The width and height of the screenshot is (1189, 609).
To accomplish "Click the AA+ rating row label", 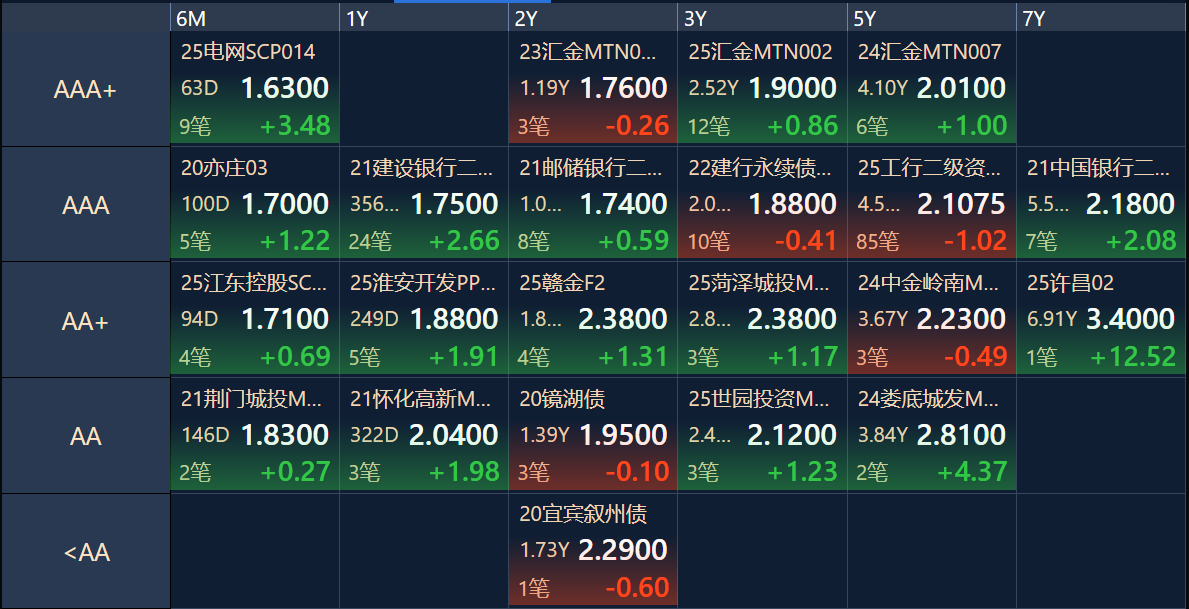I will (x=85, y=322).
